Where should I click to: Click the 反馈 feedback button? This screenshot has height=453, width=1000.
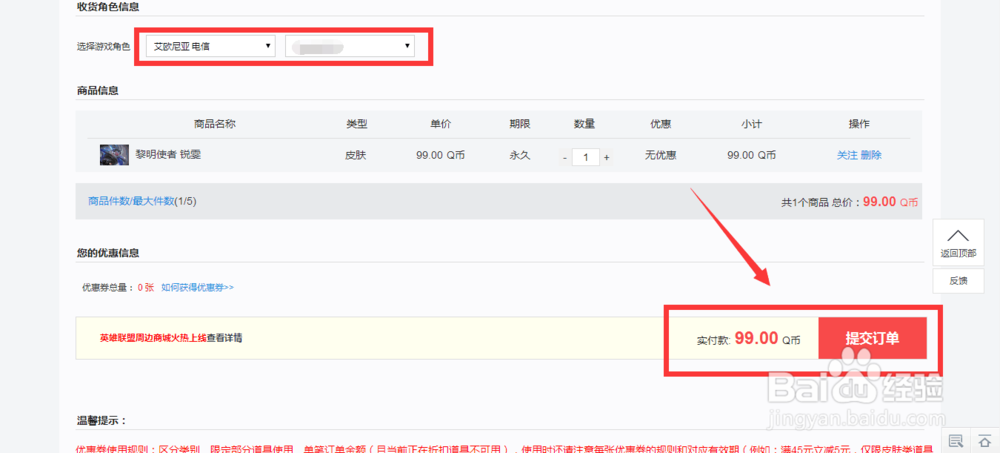click(x=958, y=280)
